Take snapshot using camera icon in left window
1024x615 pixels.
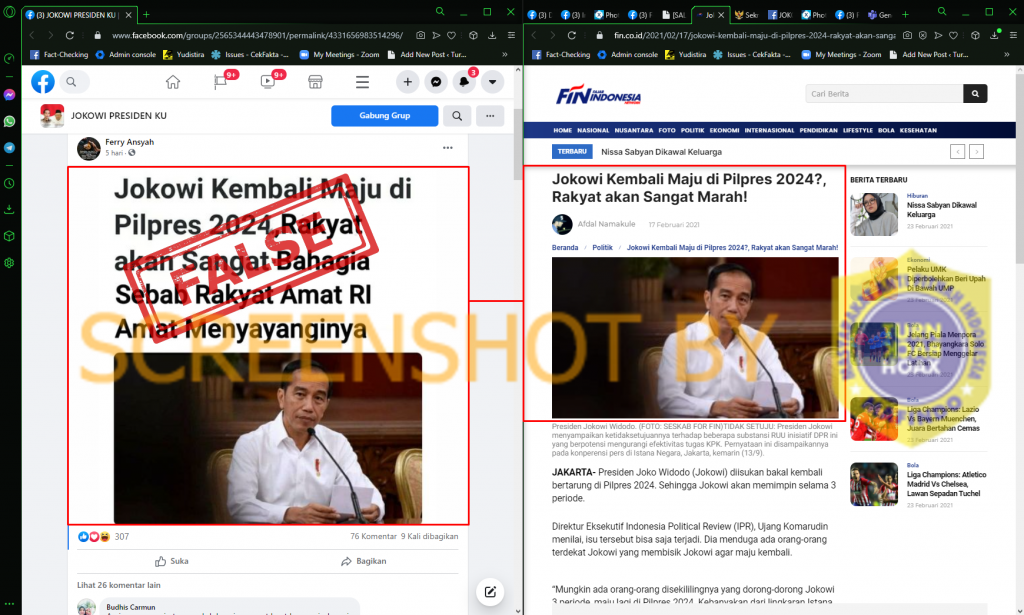click(421, 35)
